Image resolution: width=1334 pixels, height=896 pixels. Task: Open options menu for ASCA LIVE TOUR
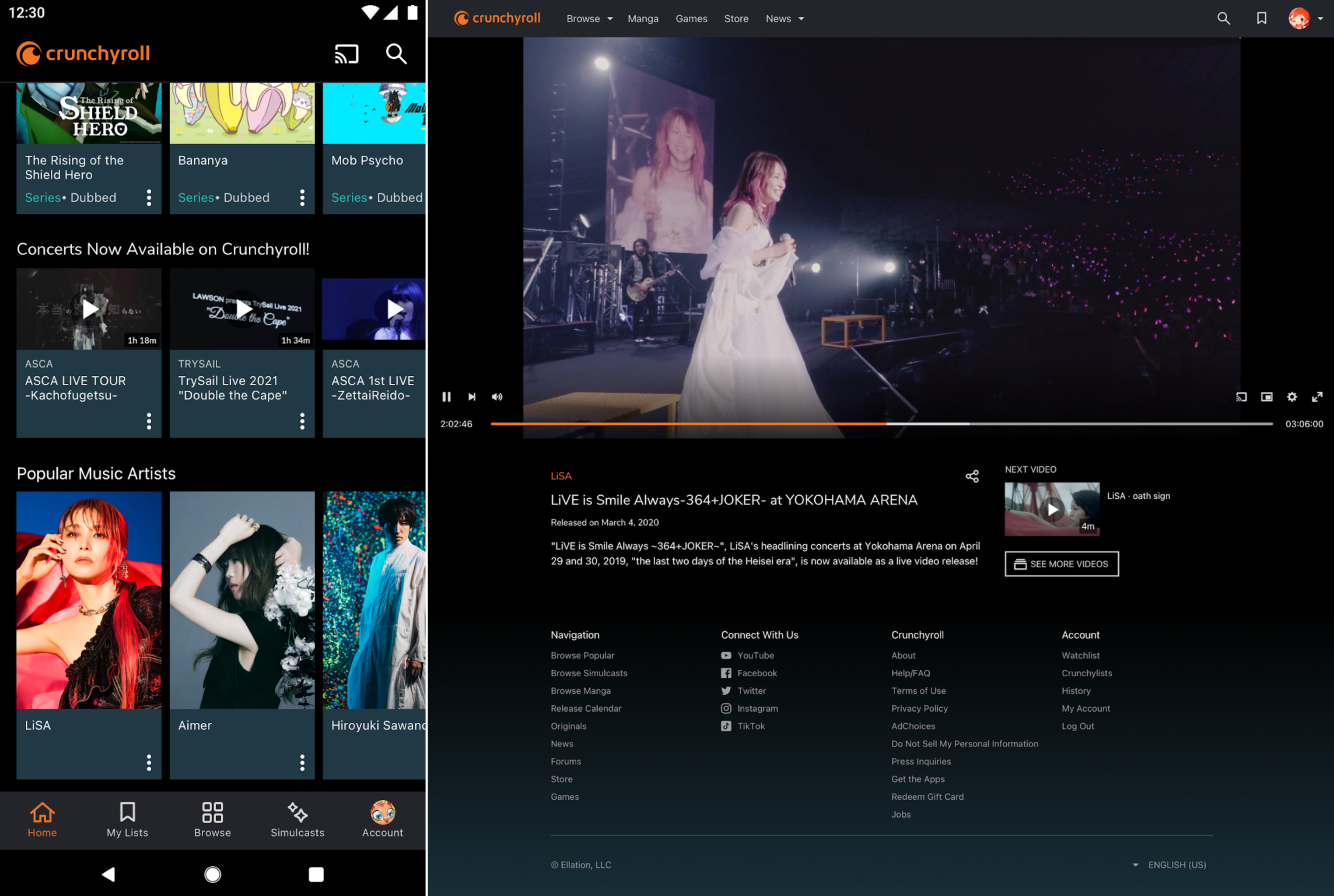point(149,421)
